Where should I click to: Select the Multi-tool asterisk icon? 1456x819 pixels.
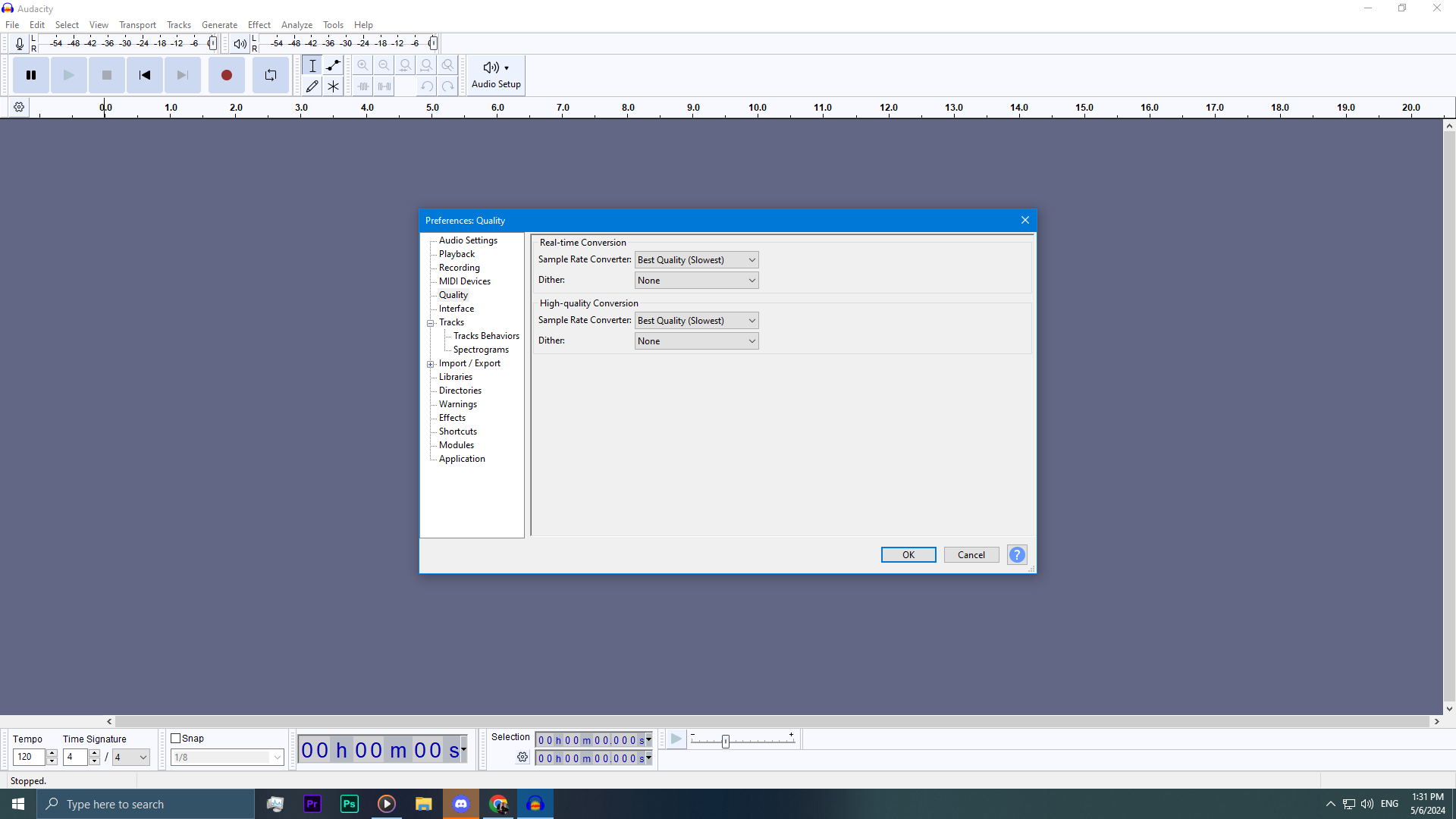[333, 86]
